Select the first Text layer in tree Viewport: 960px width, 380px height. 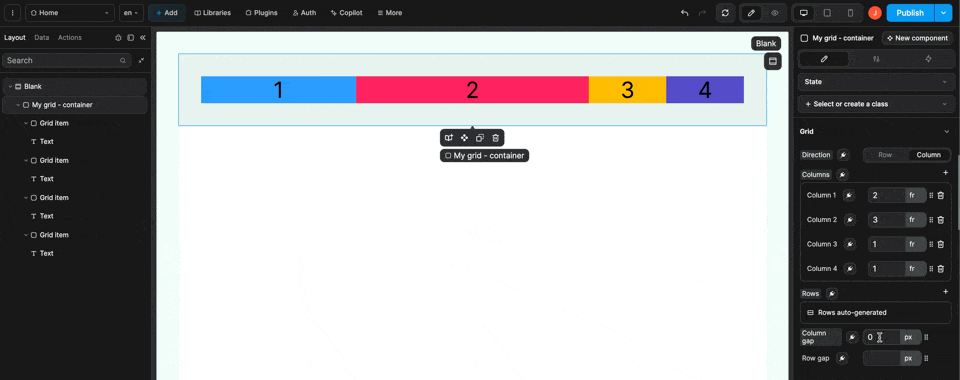click(x=47, y=141)
